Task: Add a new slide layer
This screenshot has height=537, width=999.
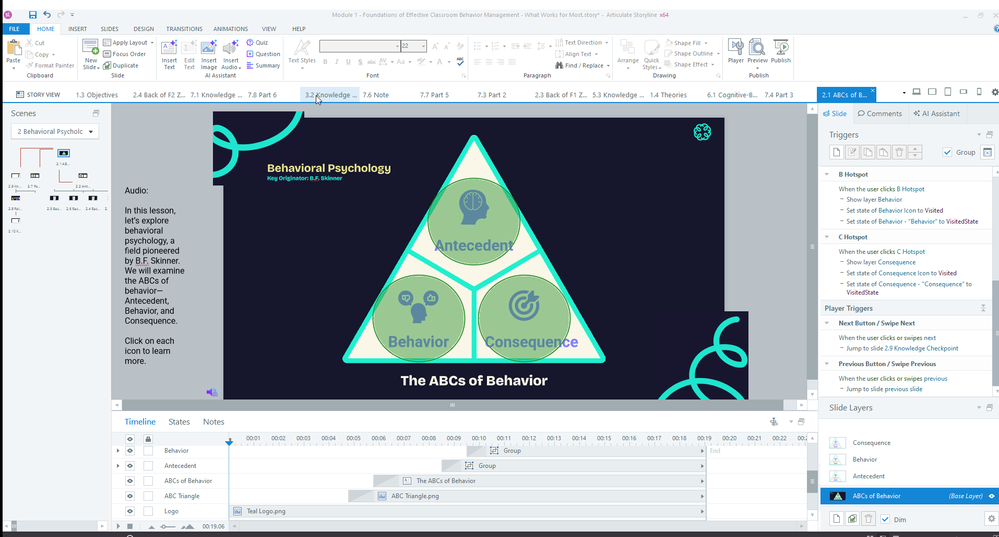Action: click(837, 519)
